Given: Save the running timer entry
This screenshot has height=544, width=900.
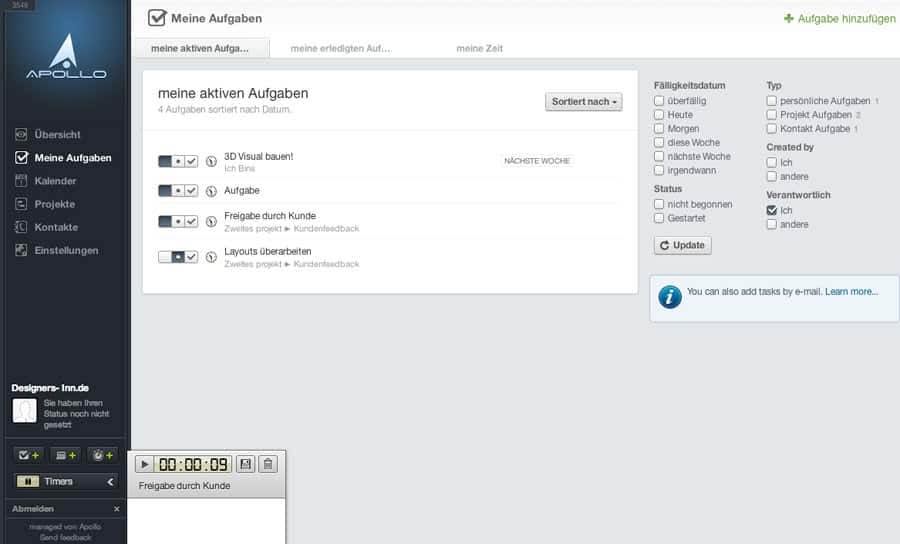Looking at the screenshot, I should [246, 464].
